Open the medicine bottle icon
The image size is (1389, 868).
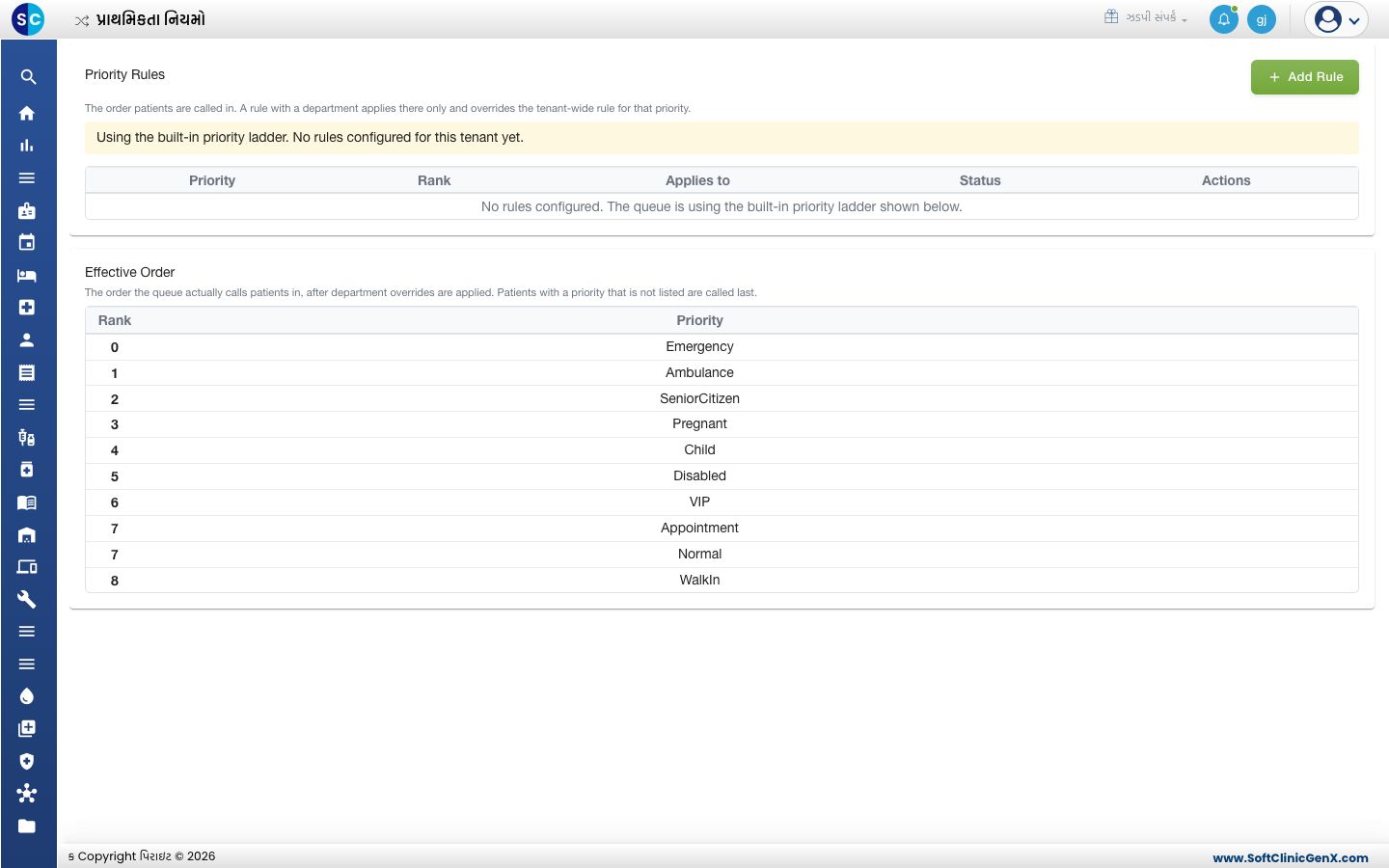tap(27, 470)
